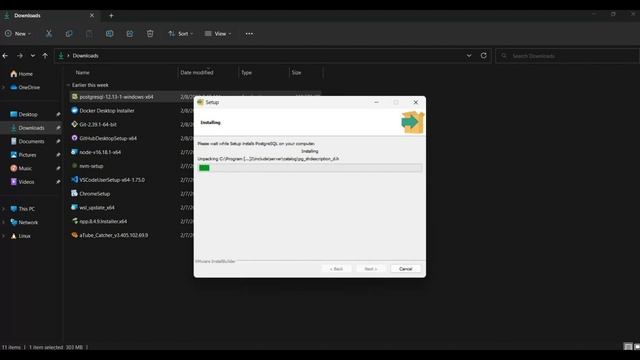
Task: Collapse the Earlier this week group
Action: pyautogui.click(x=68, y=85)
